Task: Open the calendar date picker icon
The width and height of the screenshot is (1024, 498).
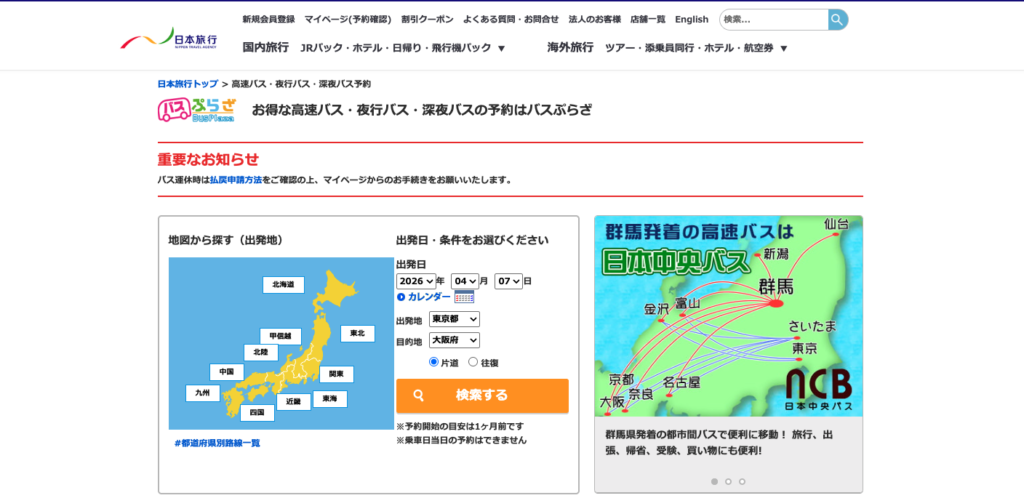Action: click(x=464, y=297)
